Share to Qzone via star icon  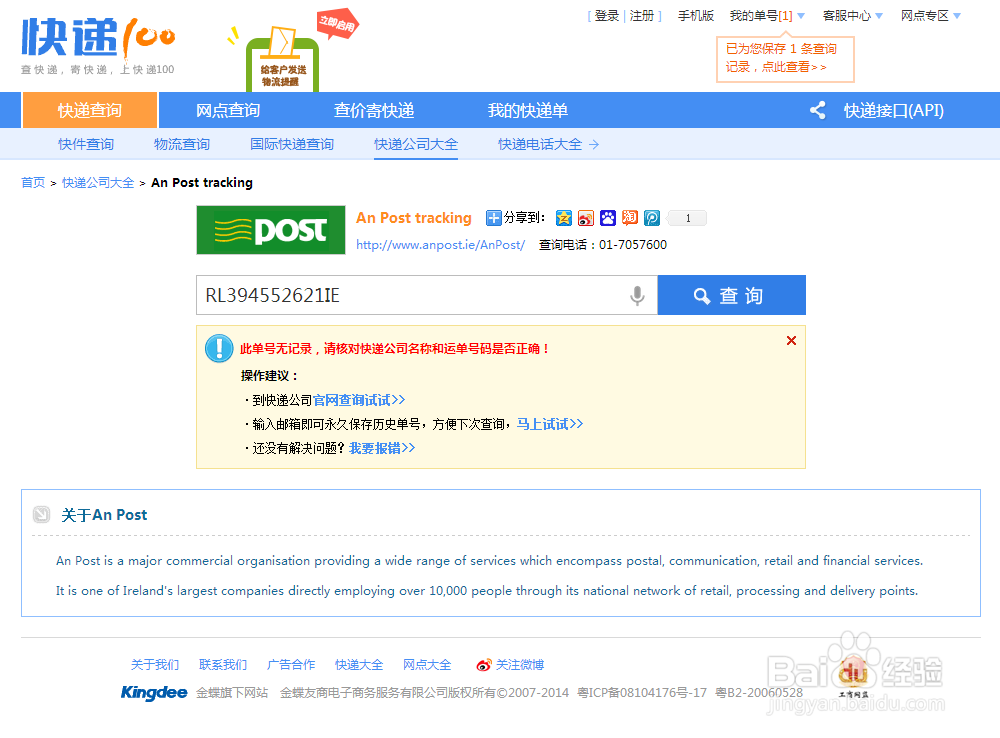(x=563, y=217)
